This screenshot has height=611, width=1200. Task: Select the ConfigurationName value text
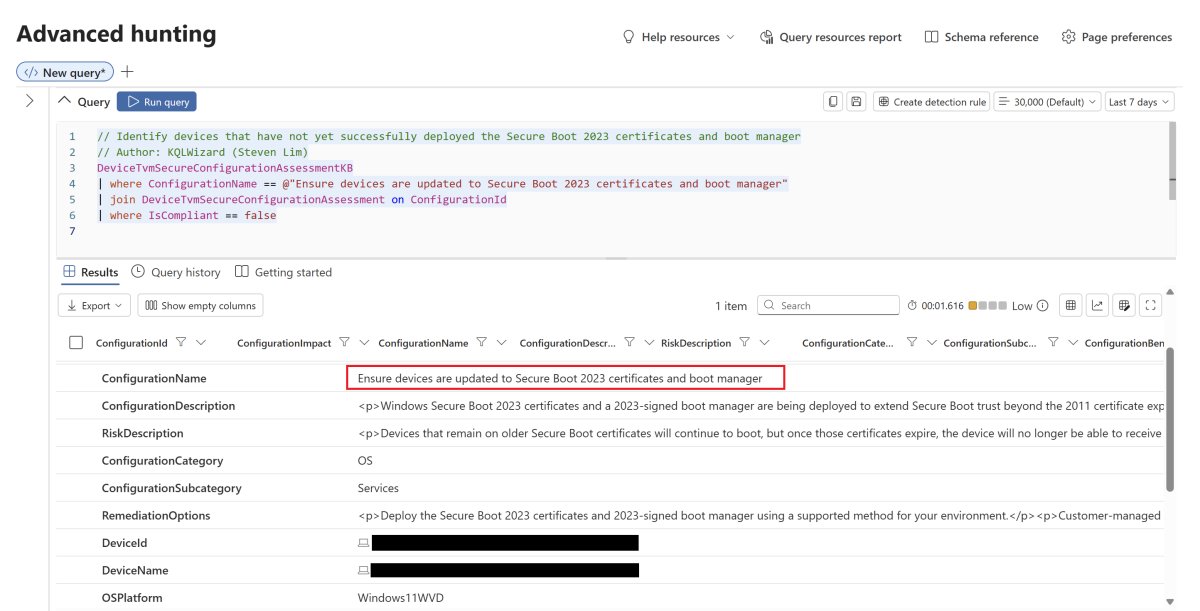560,379
